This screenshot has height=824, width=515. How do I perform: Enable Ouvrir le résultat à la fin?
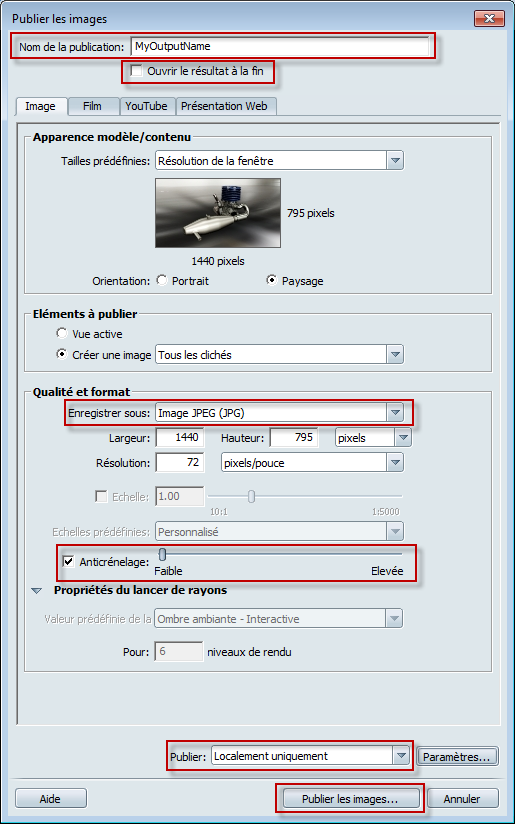pyautogui.click(x=137, y=70)
